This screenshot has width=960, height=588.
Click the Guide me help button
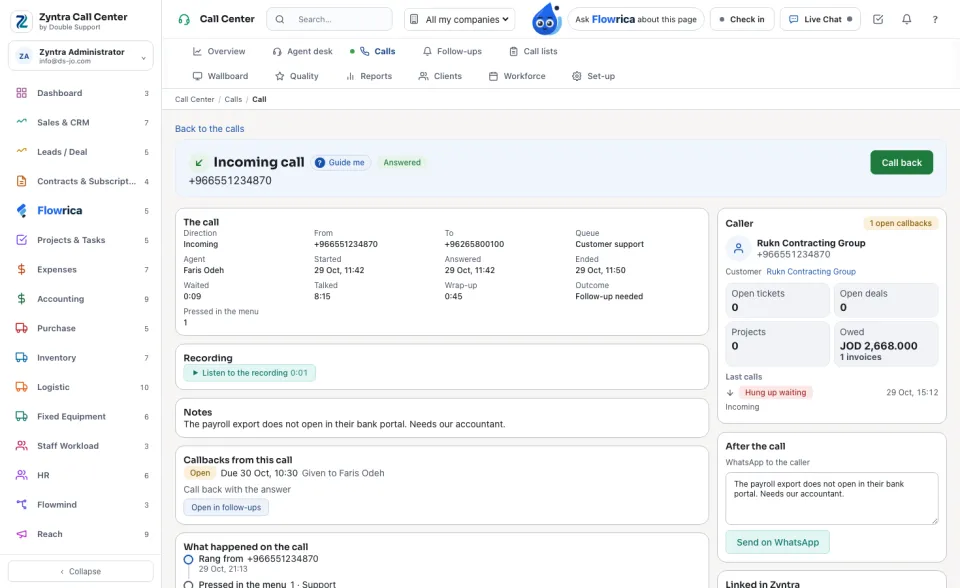pyautogui.click(x=340, y=162)
